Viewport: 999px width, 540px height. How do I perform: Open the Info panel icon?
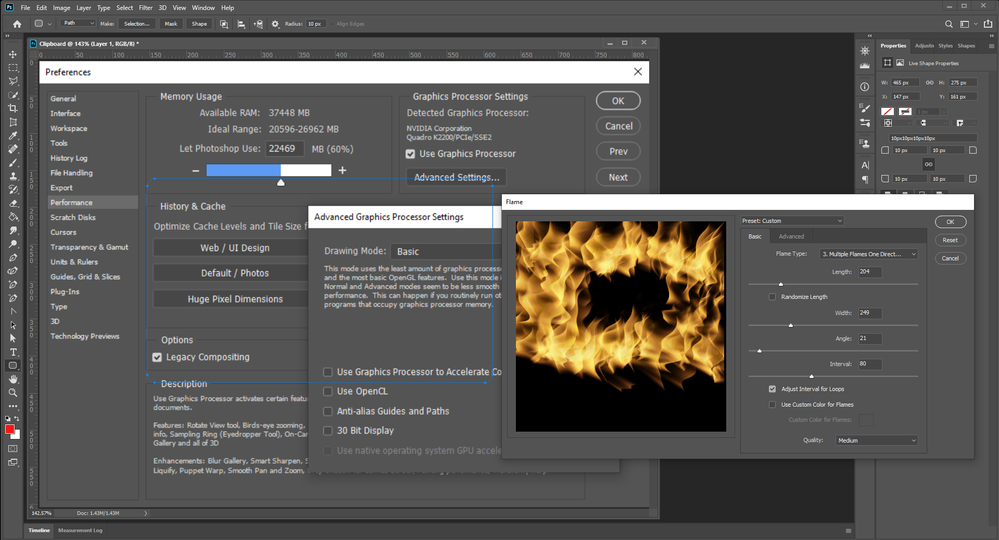pos(865,87)
